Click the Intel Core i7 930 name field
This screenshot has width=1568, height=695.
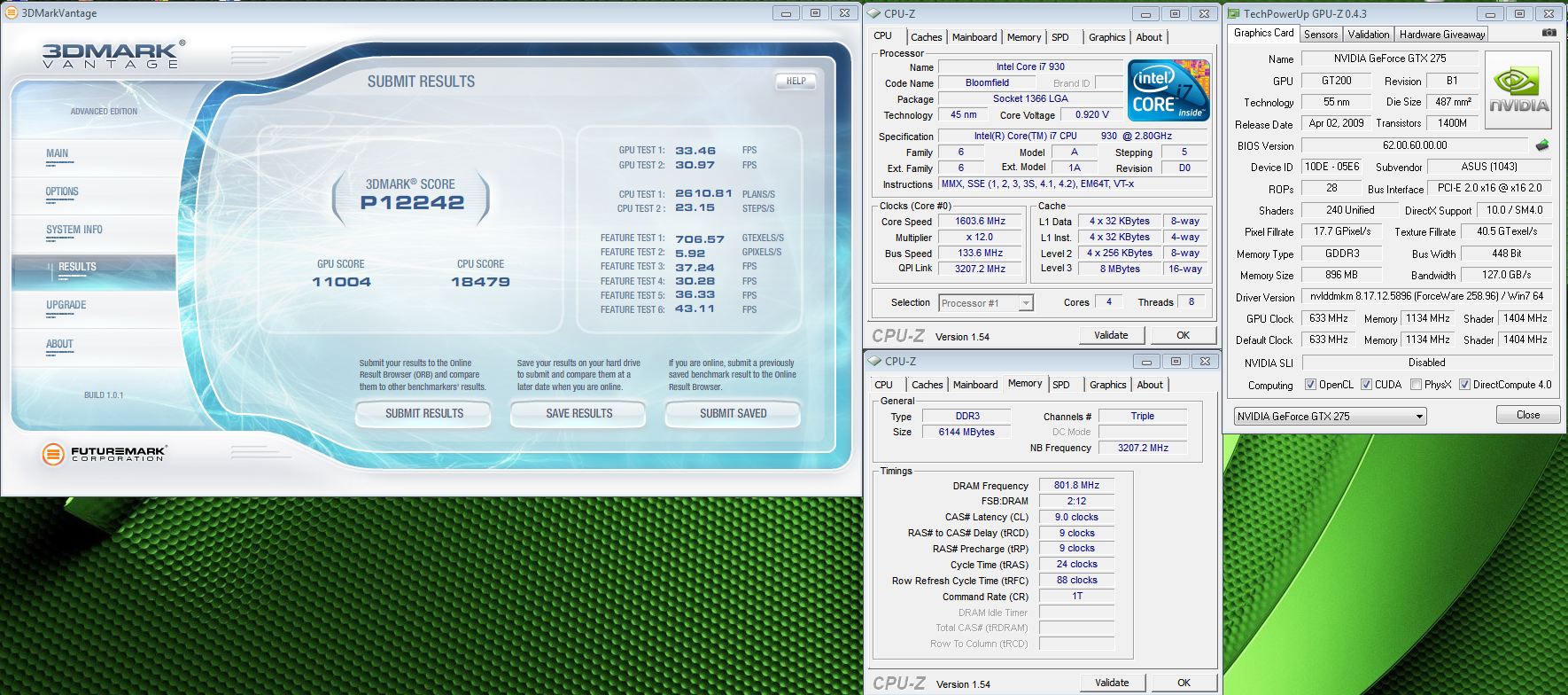1030,66
